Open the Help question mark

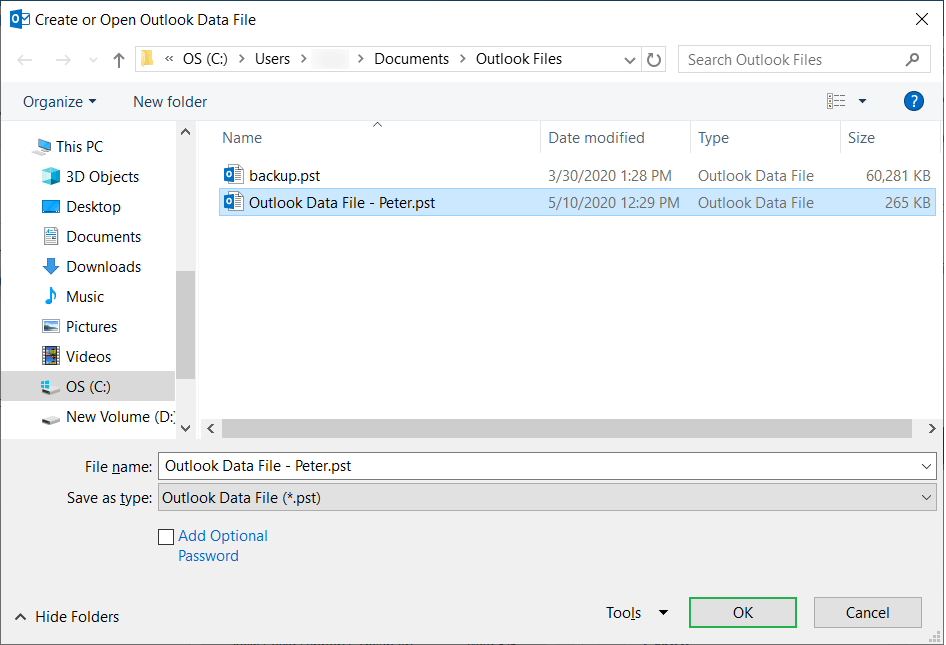(913, 101)
